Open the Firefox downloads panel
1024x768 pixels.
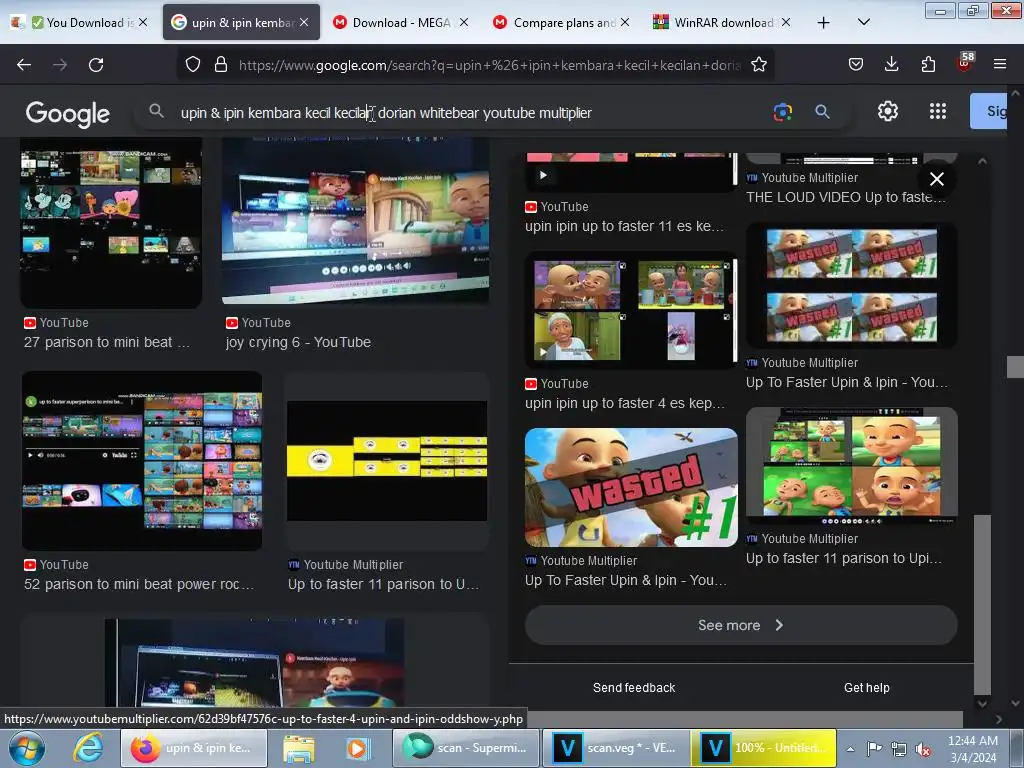point(891,64)
